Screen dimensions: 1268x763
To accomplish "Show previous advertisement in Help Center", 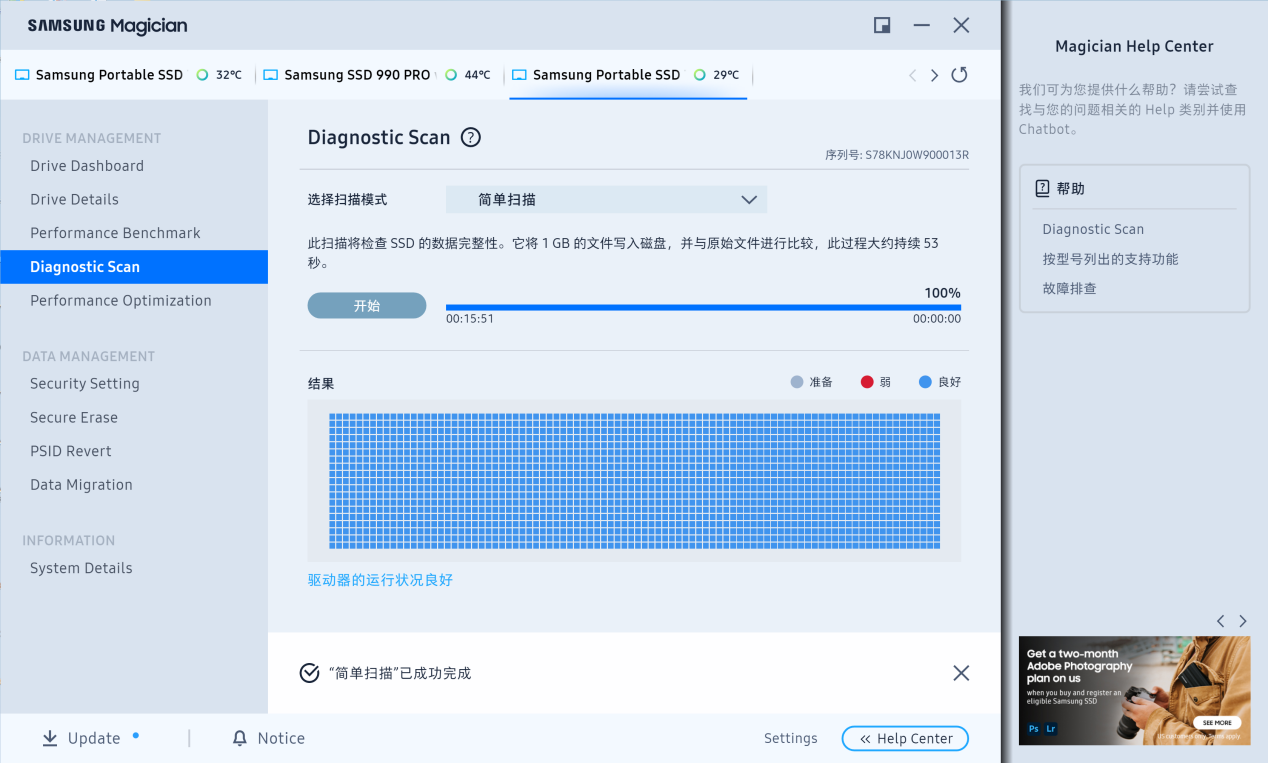I will click(x=1221, y=621).
